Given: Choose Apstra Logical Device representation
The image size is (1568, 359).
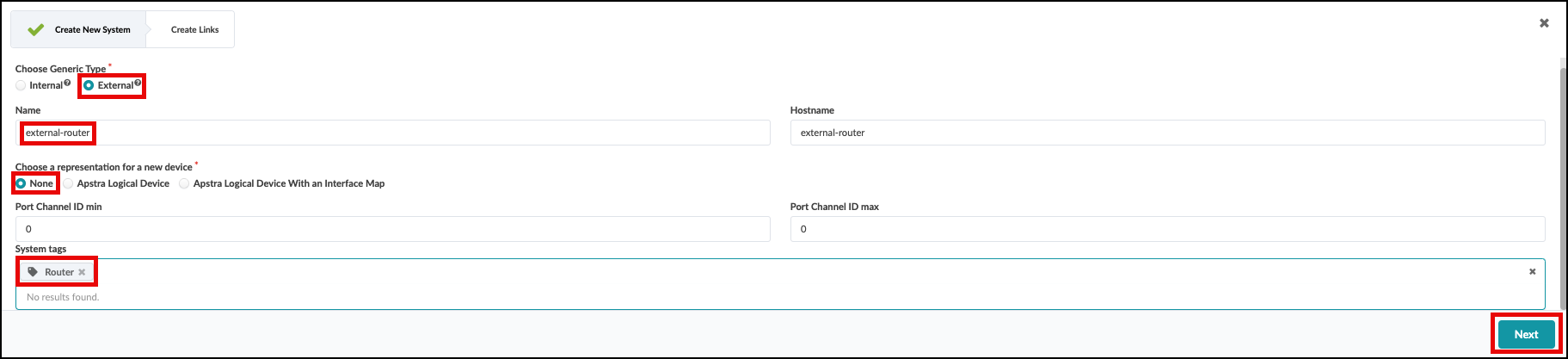Looking at the screenshot, I should [x=68, y=183].
